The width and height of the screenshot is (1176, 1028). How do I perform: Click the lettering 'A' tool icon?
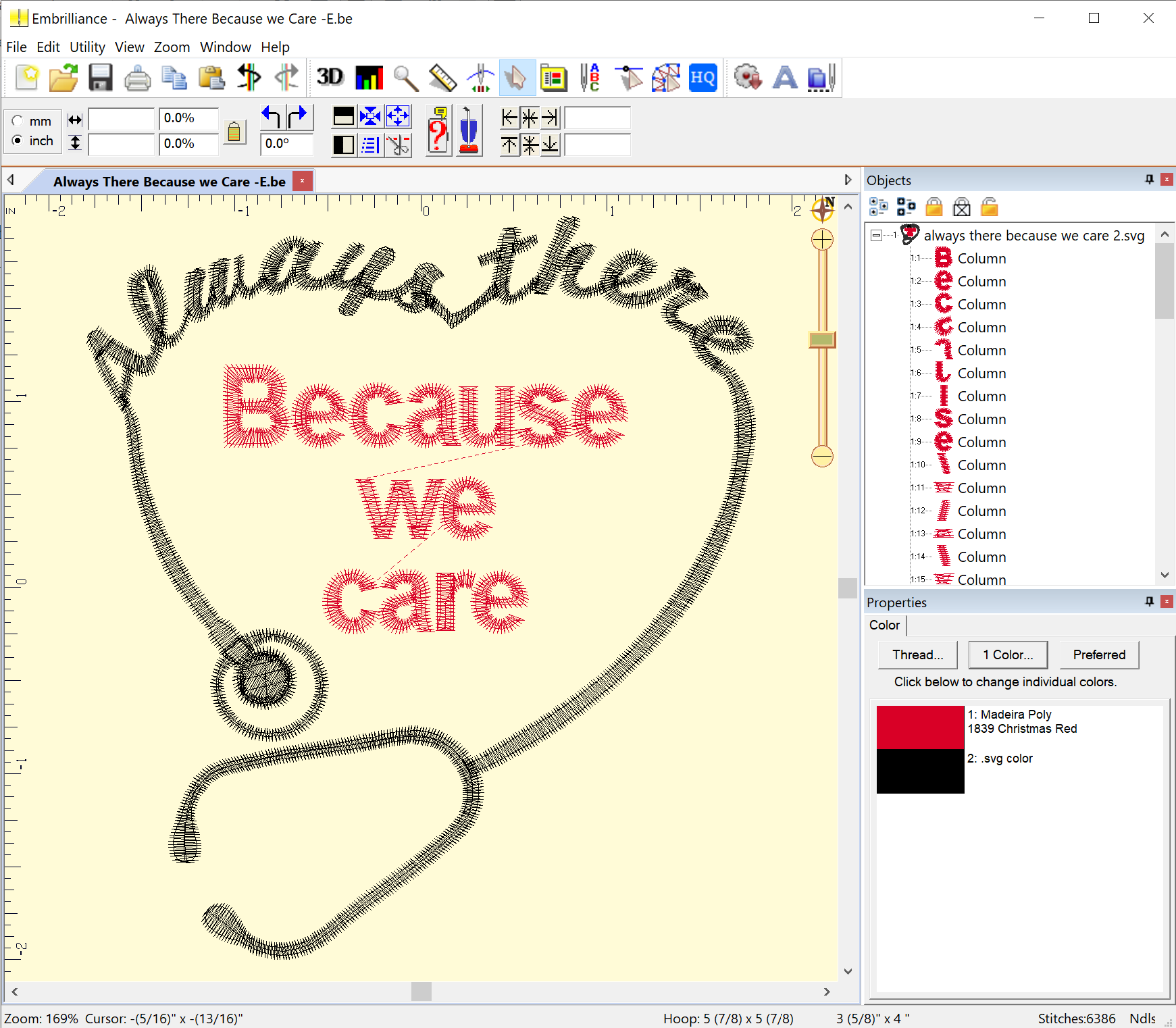click(784, 78)
